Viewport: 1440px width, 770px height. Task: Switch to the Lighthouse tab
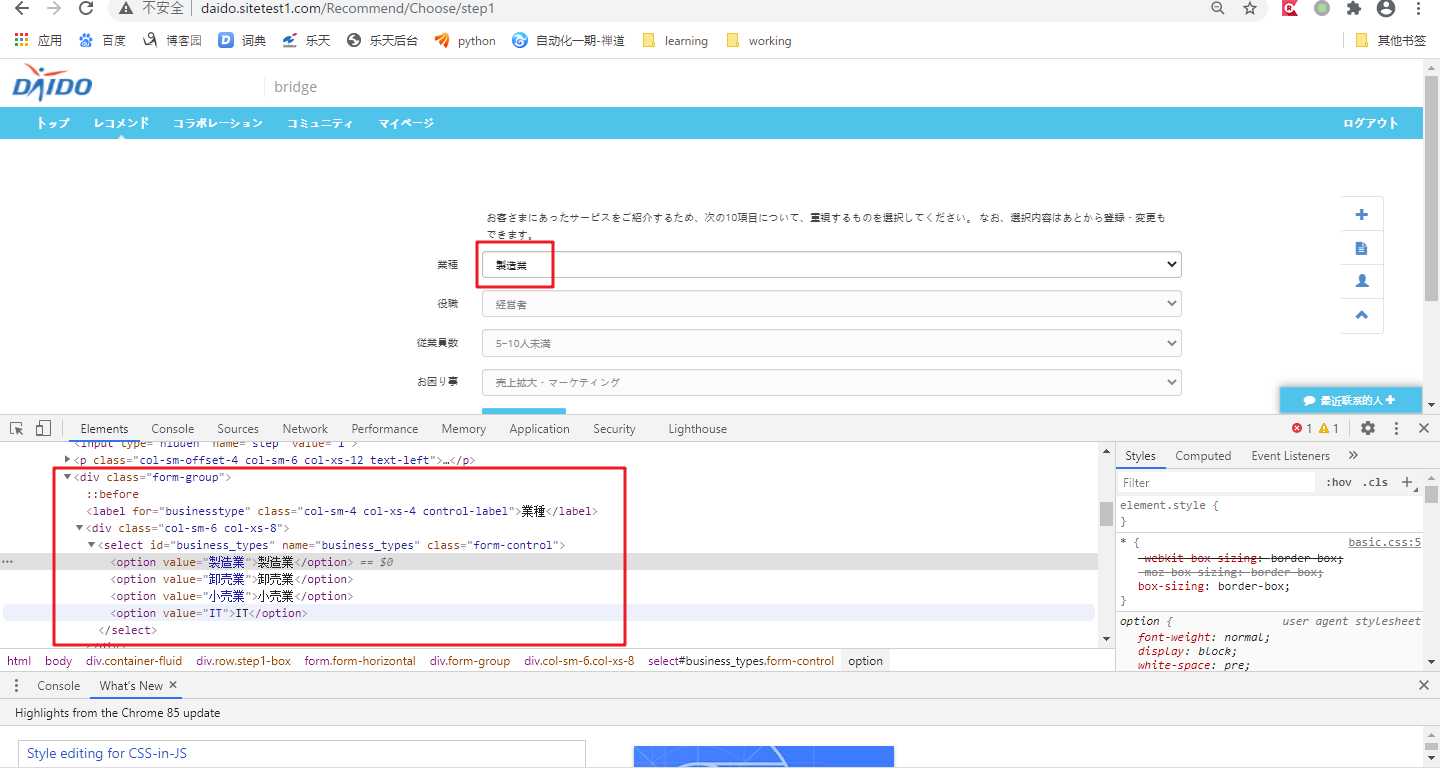pos(697,429)
